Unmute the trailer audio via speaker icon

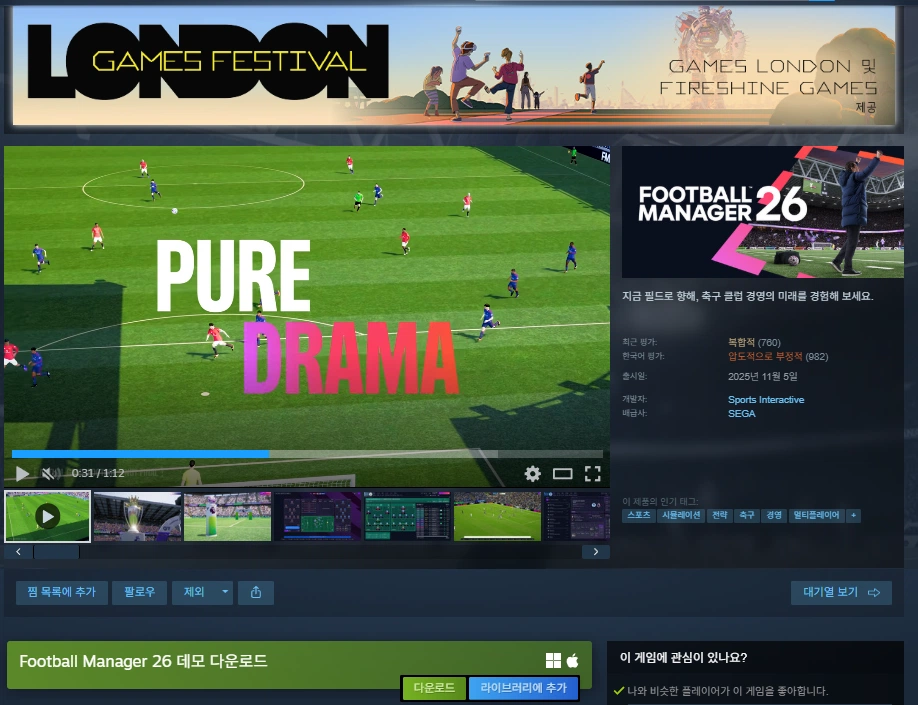(49, 473)
